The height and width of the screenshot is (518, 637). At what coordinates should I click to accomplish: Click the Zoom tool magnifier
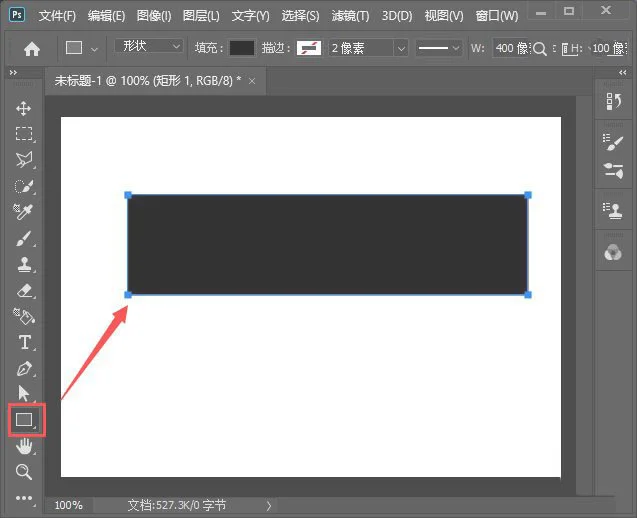coord(24,472)
